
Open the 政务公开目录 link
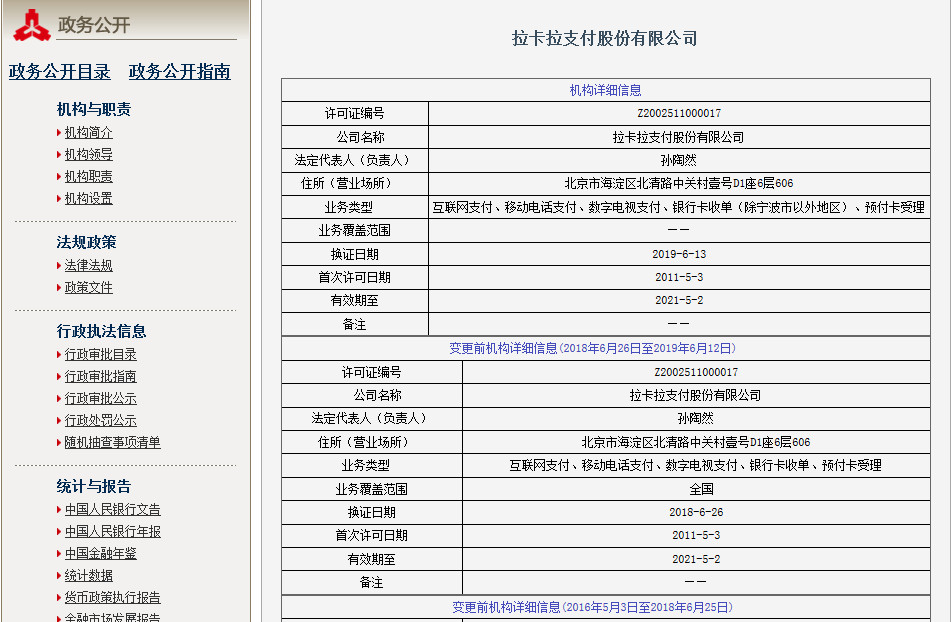(60, 72)
